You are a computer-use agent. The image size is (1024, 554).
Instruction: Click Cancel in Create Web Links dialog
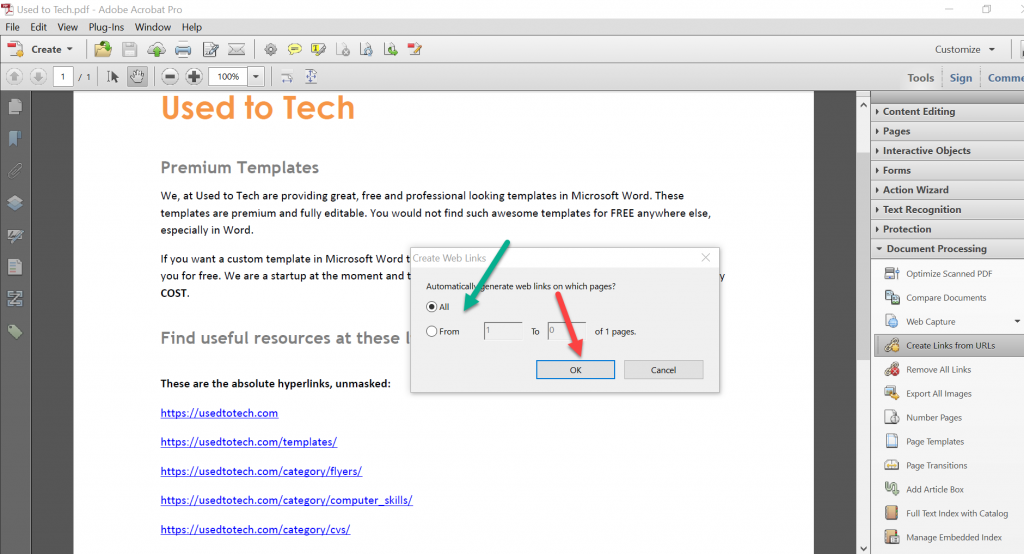pos(664,370)
